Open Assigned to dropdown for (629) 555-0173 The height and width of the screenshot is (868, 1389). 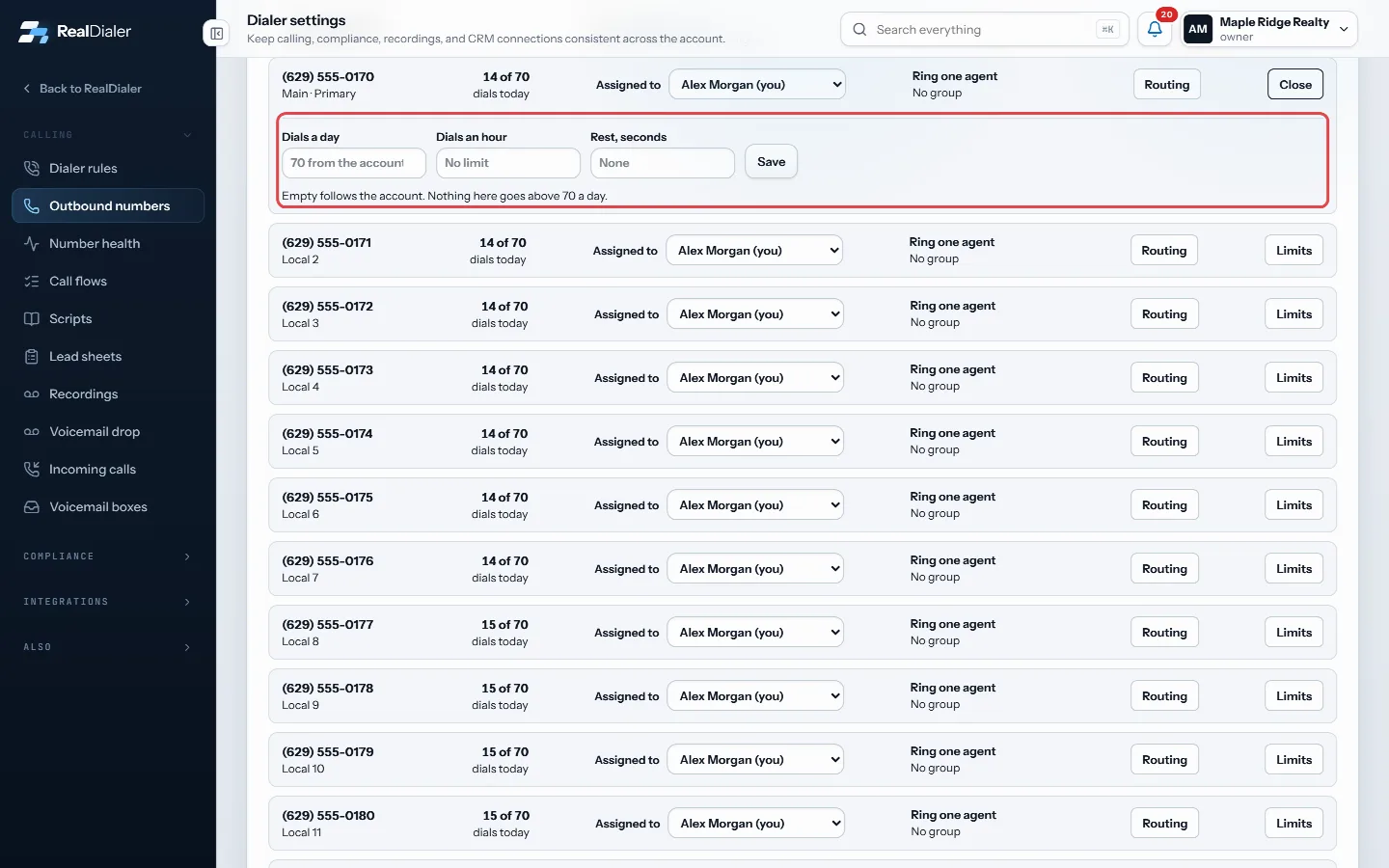coord(755,378)
